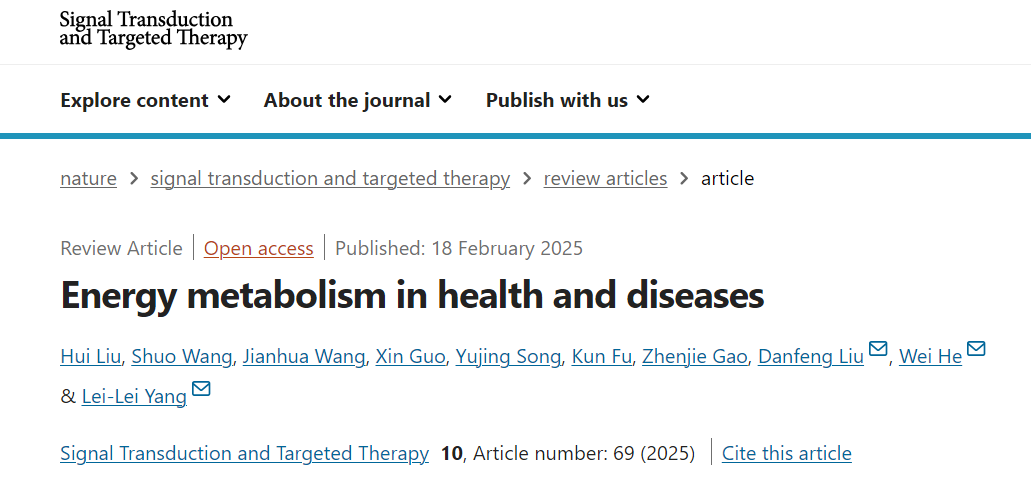Click Cite this article link

point(786,454)
